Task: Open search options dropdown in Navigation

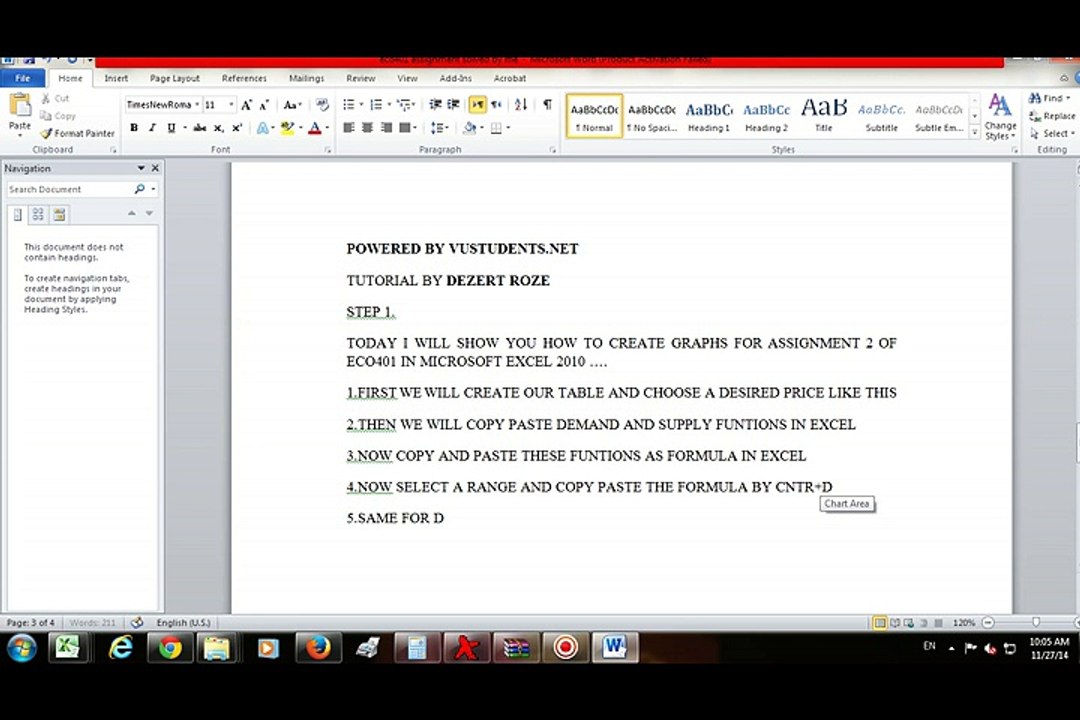Action: pyautogui.click(x=153, y=189)
